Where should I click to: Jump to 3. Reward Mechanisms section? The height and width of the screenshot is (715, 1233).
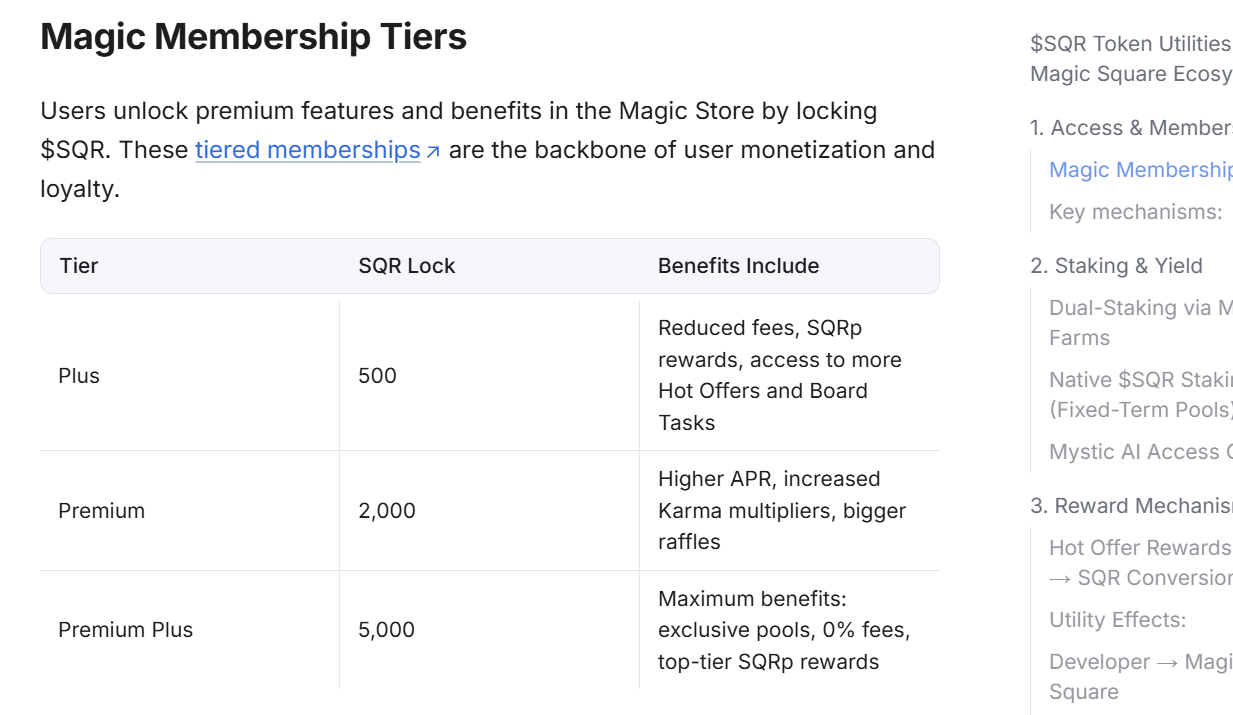[x=1131, y=506]
